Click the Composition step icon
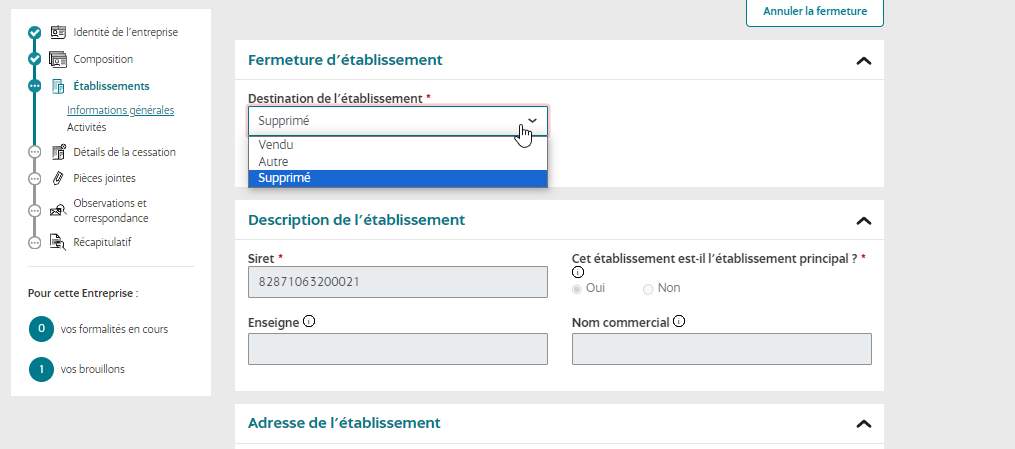The image size is (1015, 449). (58, 59)
